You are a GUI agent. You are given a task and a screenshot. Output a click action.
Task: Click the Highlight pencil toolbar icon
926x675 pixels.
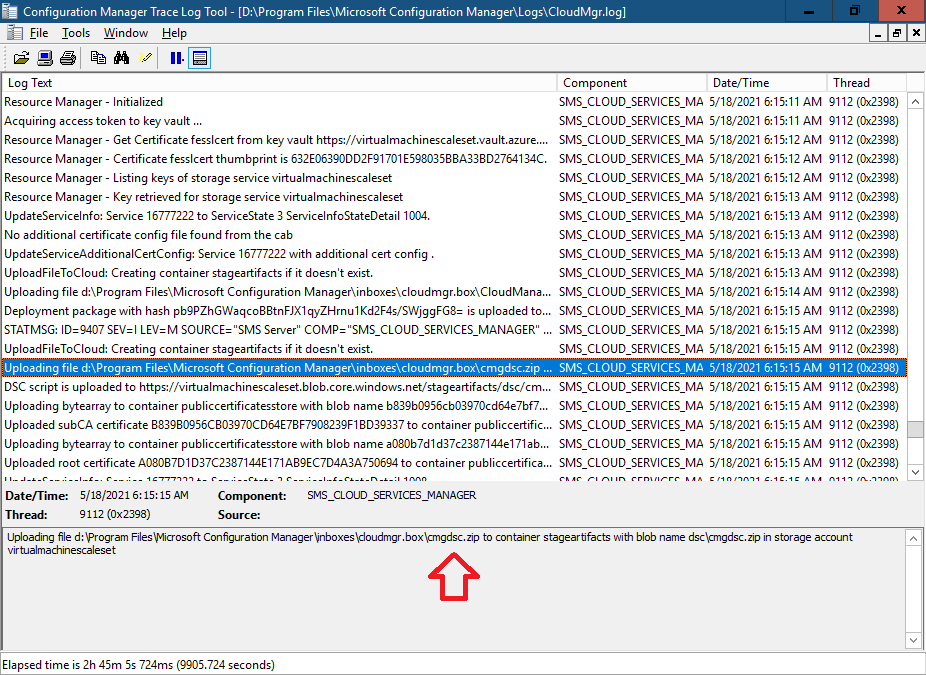(x=145, y=58)
